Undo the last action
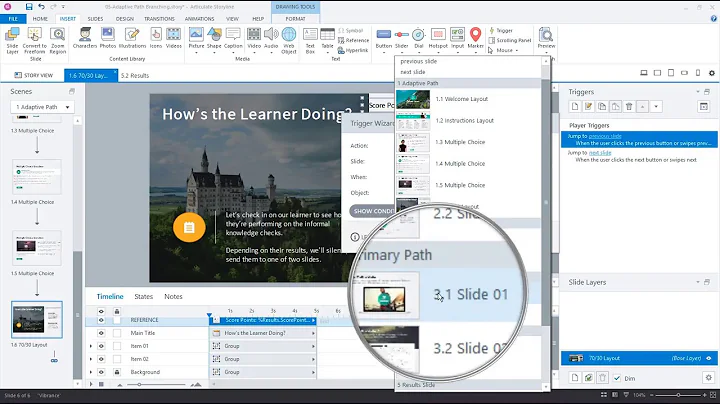Image resolution: width=720 pixels, height=404 pixels. 41,6
